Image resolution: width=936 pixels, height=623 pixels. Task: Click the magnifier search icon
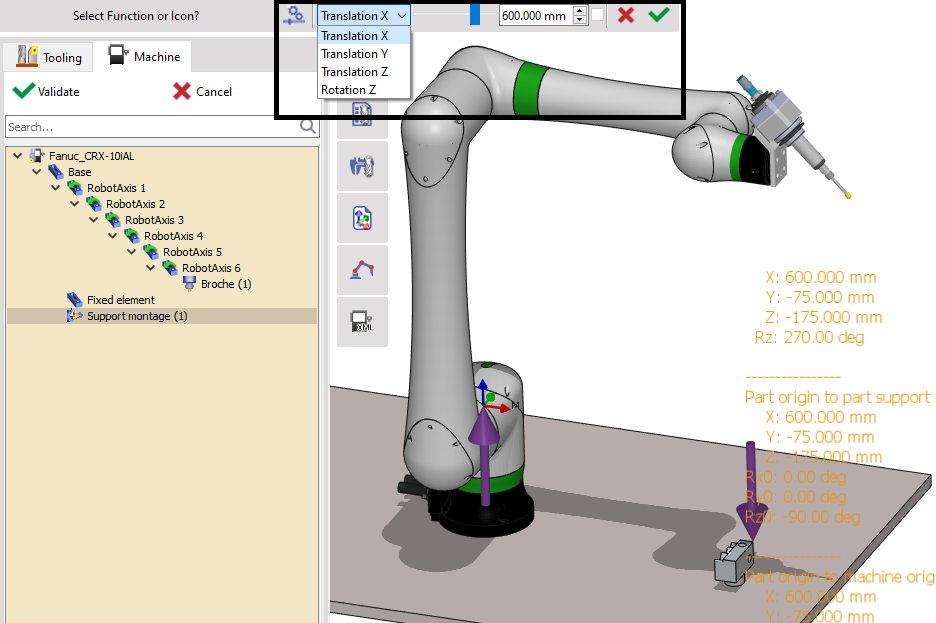tap(308, 127)
